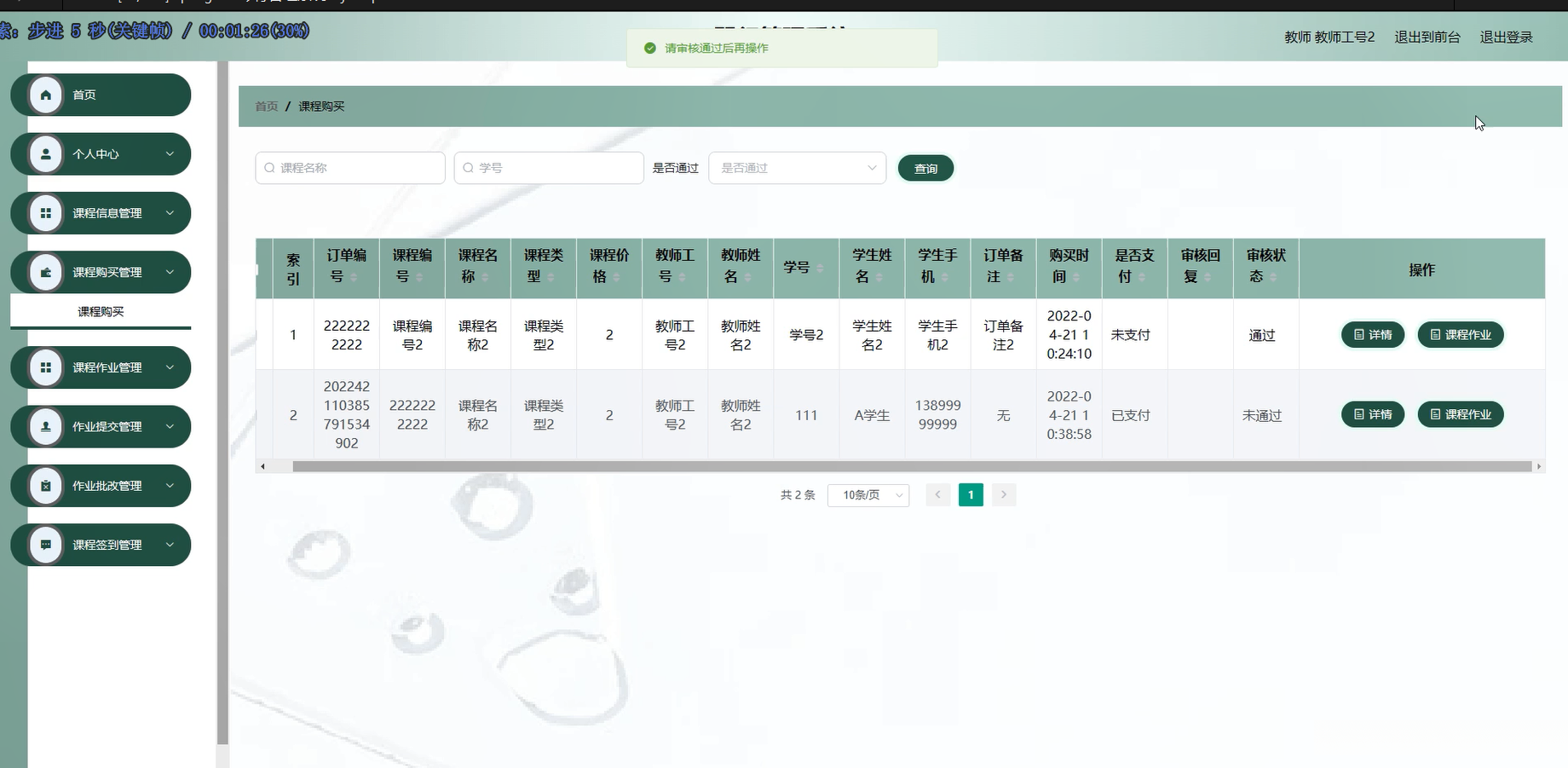Click the icon beside 课程购买管理
1568x768 pixels.
[x=46, y=273]
